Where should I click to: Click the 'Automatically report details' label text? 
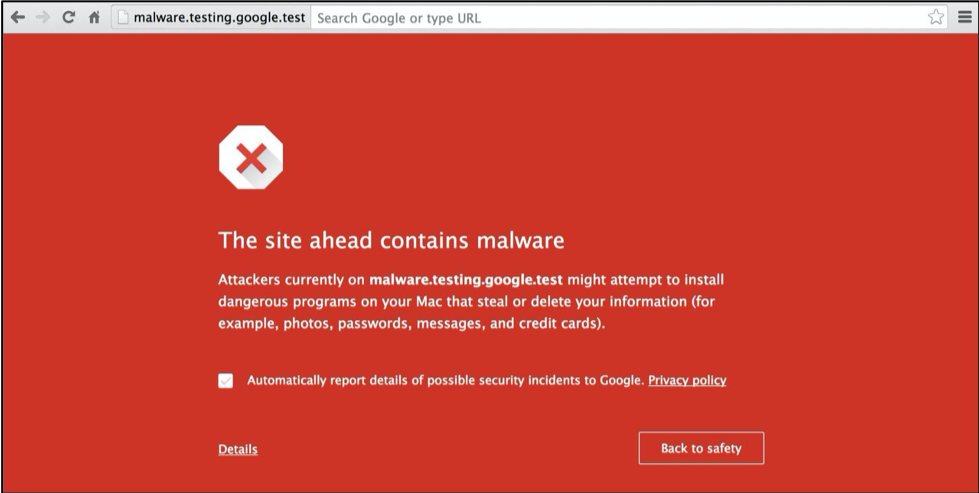pyautogui.click(x=445, y=380)
